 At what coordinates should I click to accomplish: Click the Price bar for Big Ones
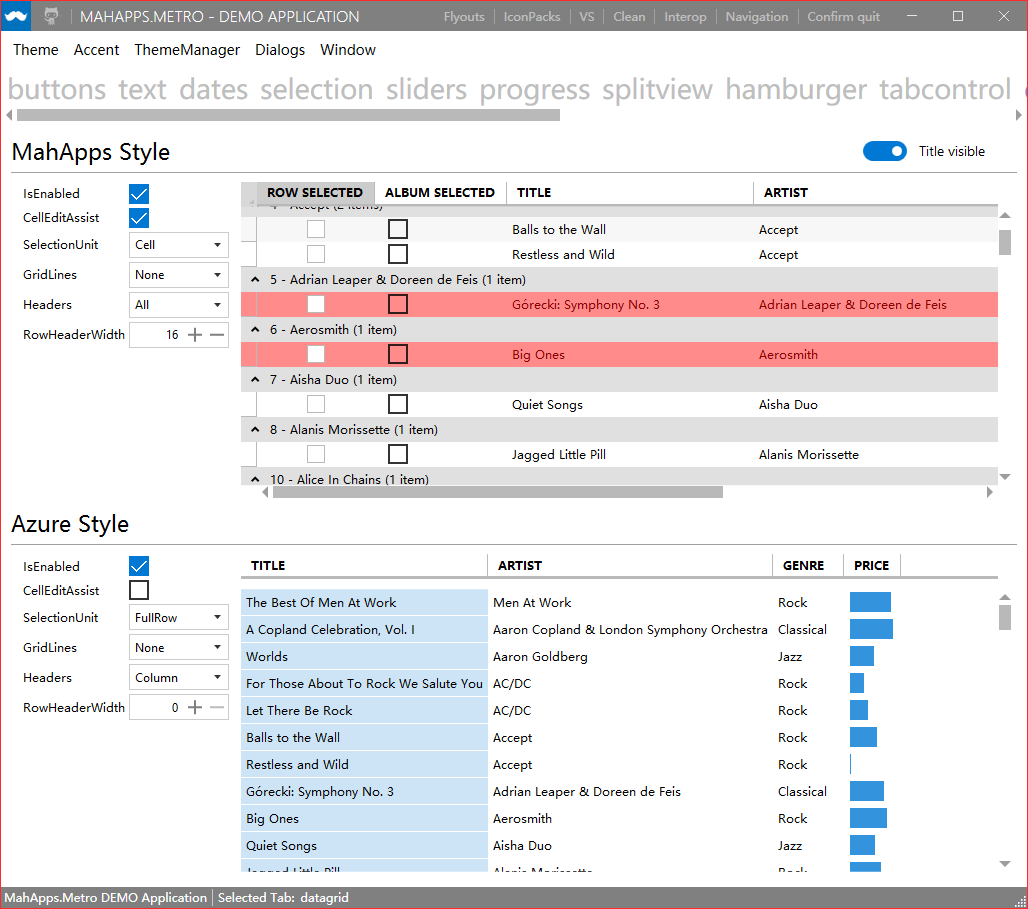(x=867, y=818)
